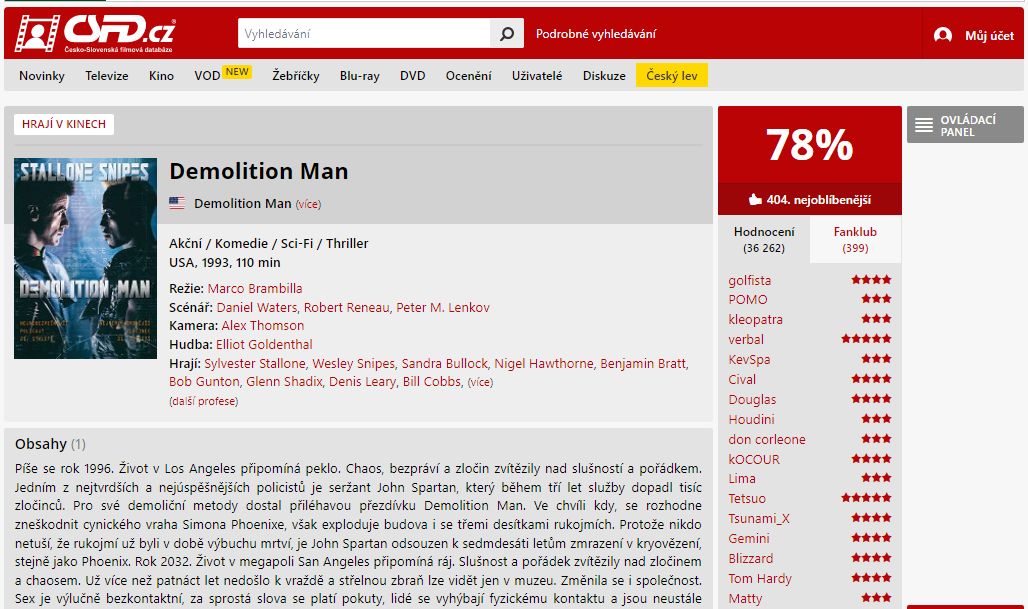Open user Tetsuo's profile
The image size is (1028, 609).
[x=747, y=499]
